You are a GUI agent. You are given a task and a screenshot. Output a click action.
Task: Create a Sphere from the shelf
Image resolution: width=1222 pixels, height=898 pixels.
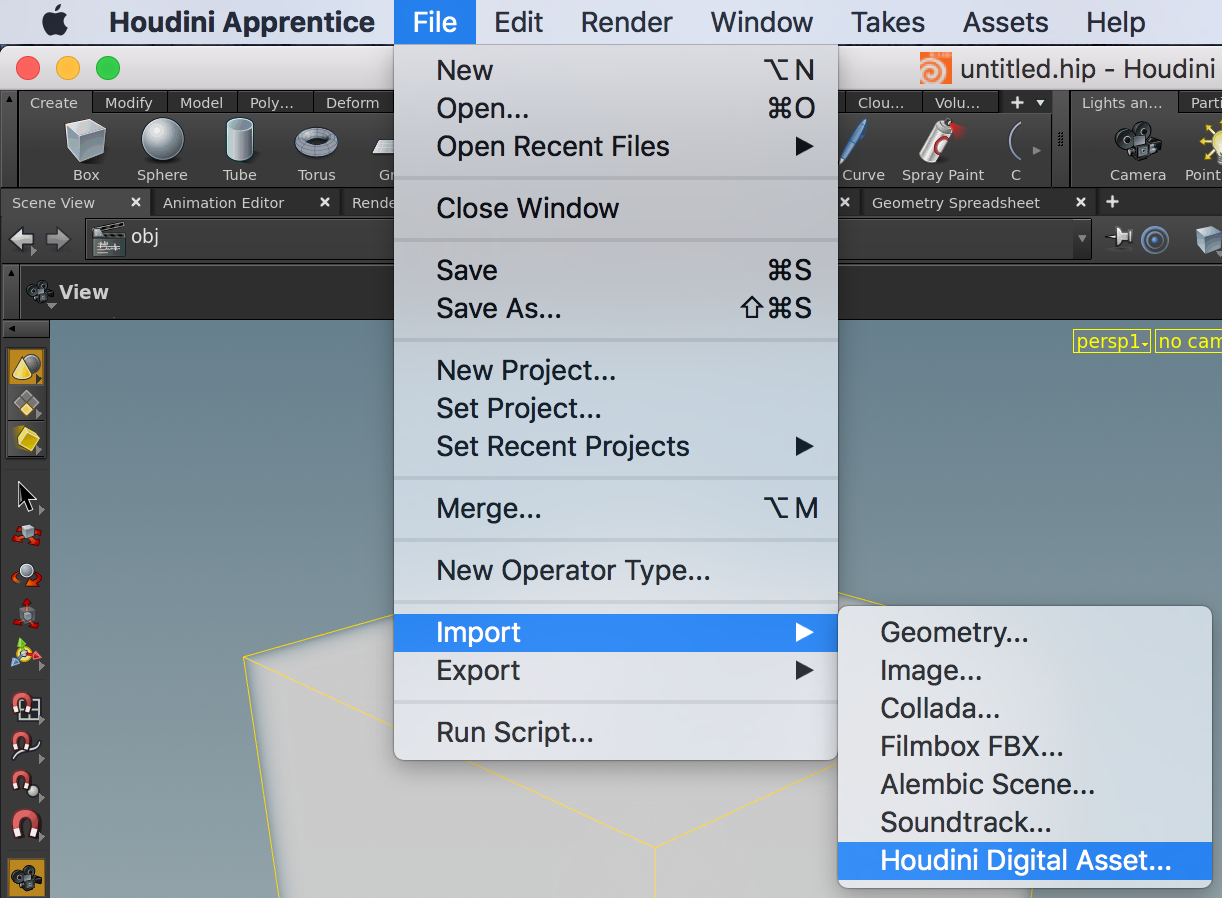162,150
